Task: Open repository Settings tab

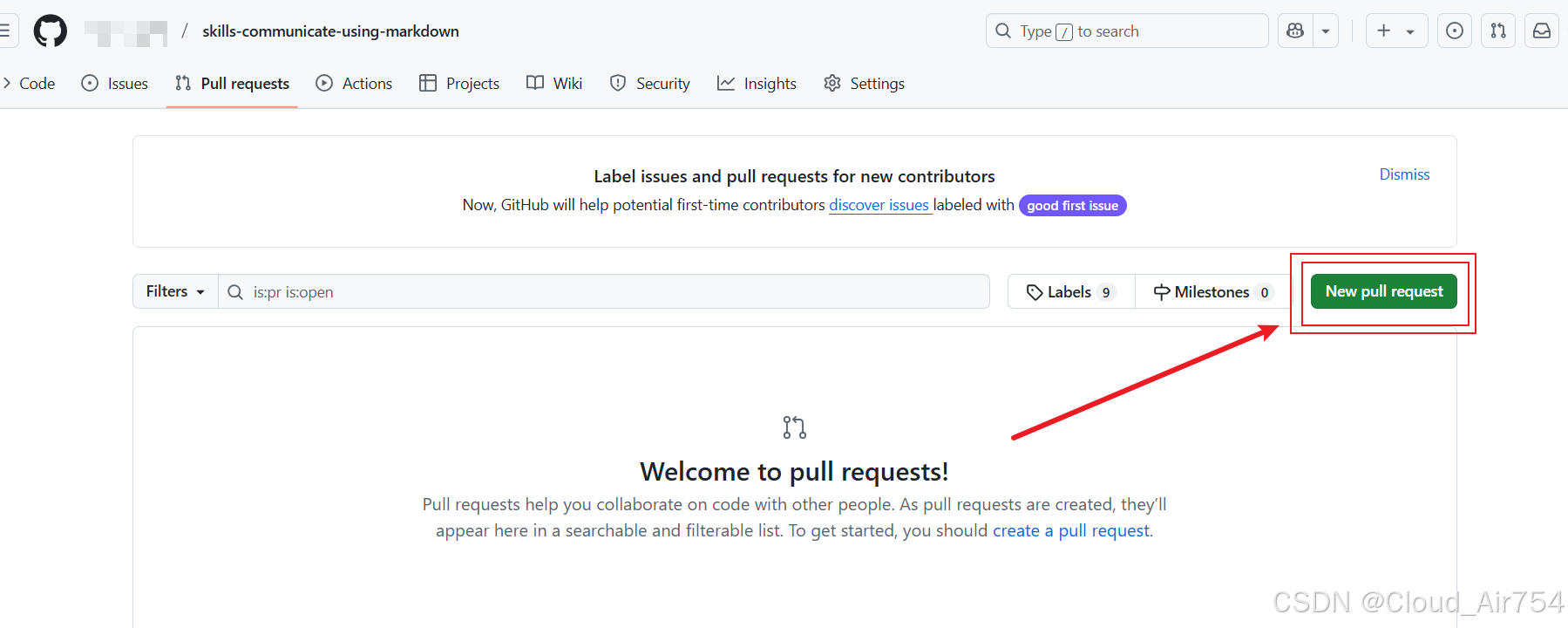Action: pos(864,84)
